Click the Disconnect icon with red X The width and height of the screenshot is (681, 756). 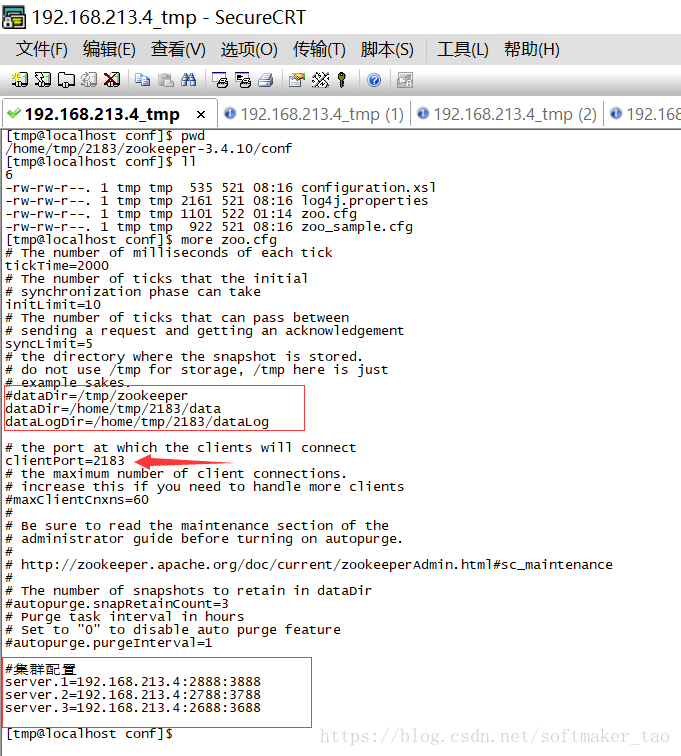click(112, 80)
